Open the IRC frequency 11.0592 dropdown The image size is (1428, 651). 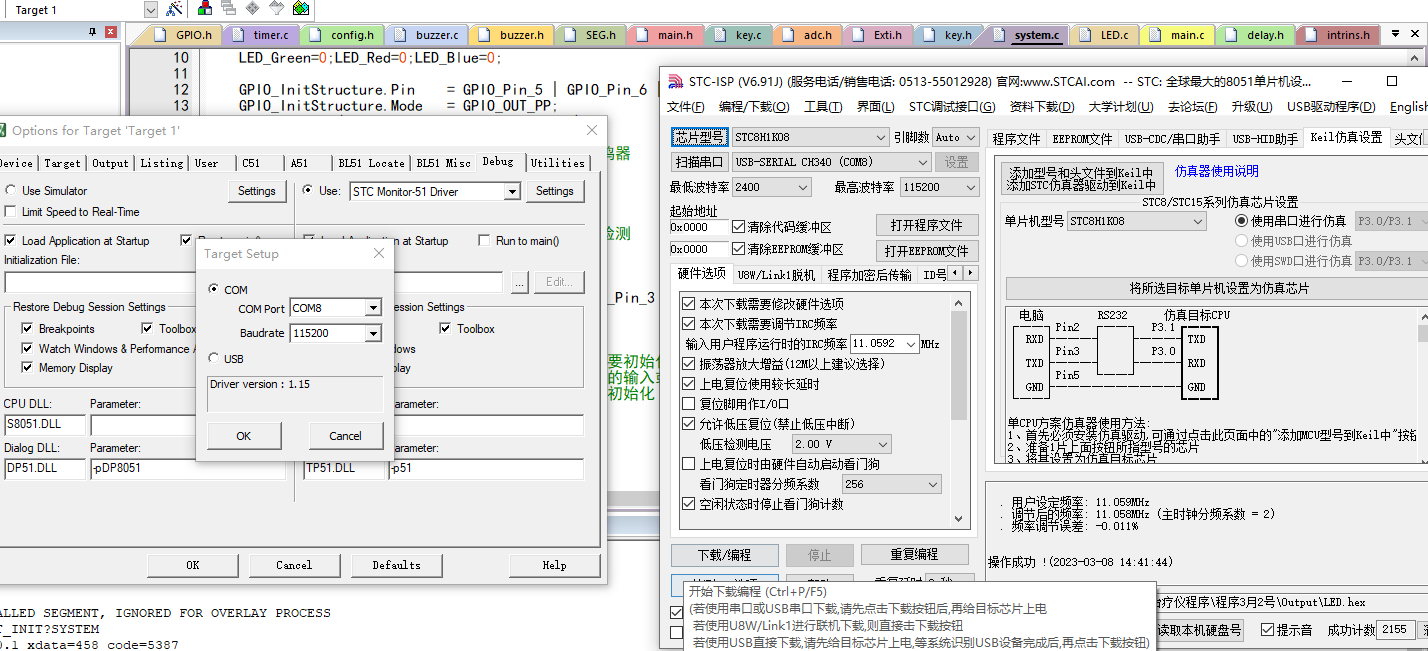[910, 344]
